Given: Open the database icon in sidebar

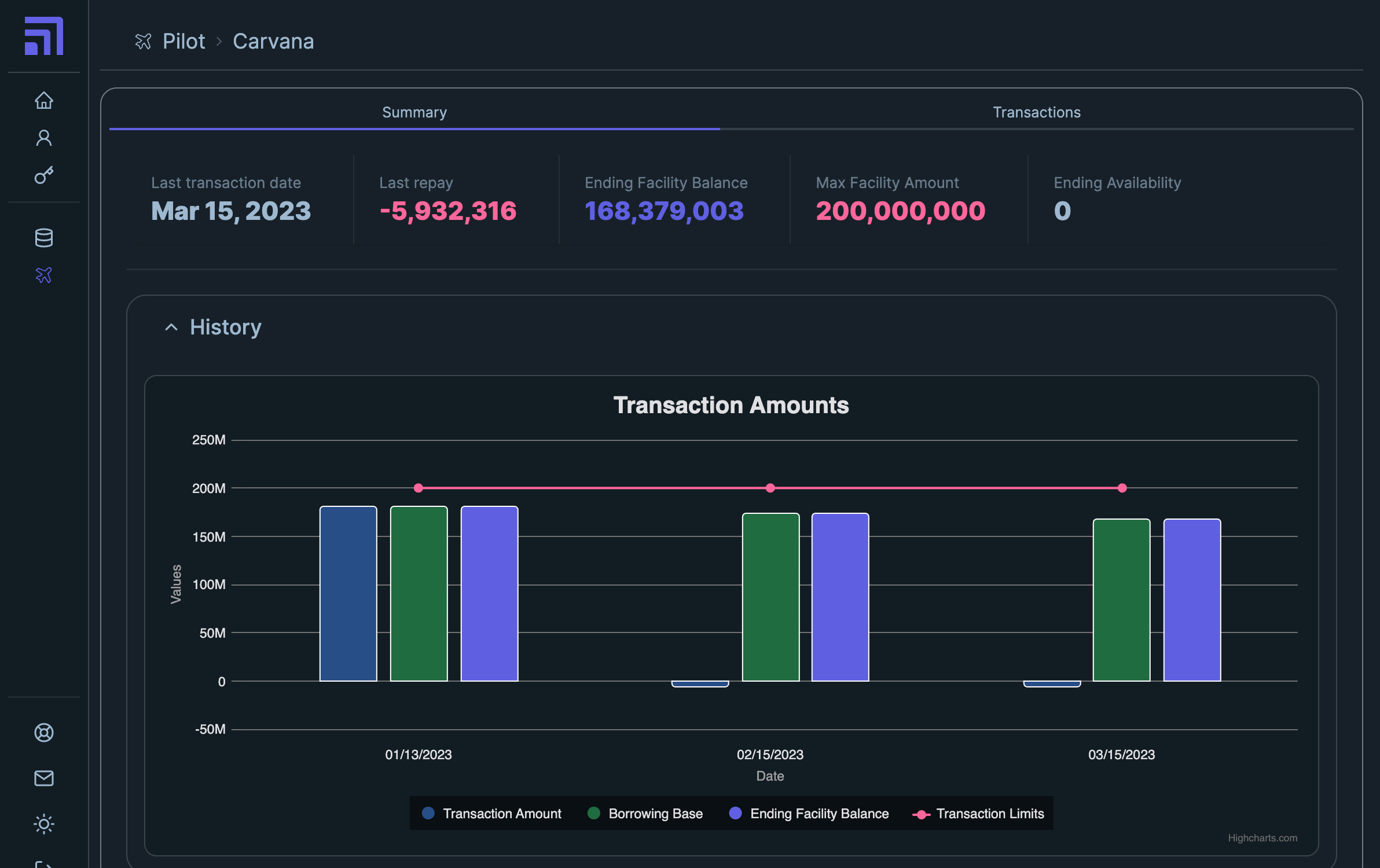Looking at the screenshot, I should (44, 237).
